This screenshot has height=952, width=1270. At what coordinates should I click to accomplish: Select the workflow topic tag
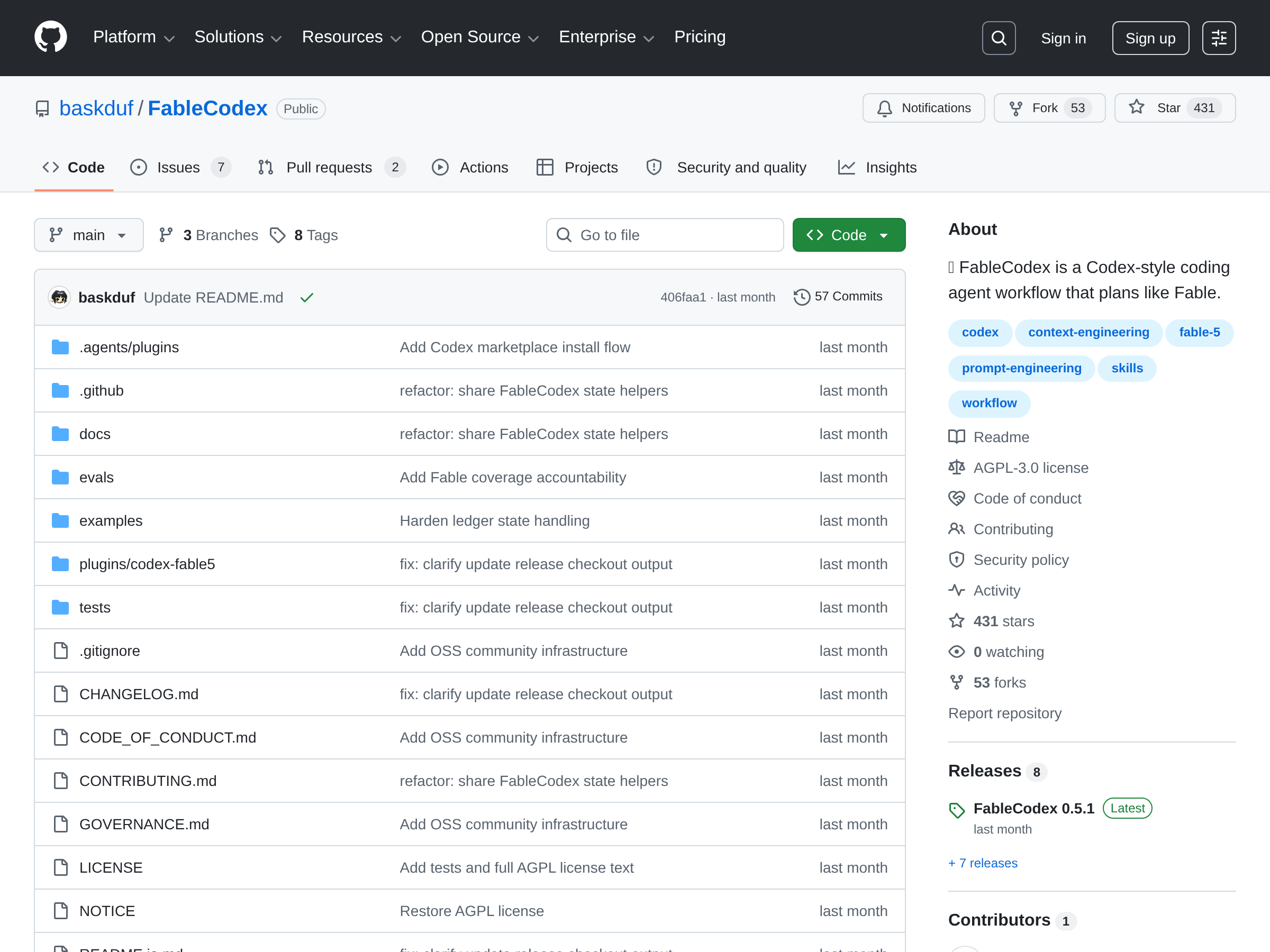click(x=988, y=403)
